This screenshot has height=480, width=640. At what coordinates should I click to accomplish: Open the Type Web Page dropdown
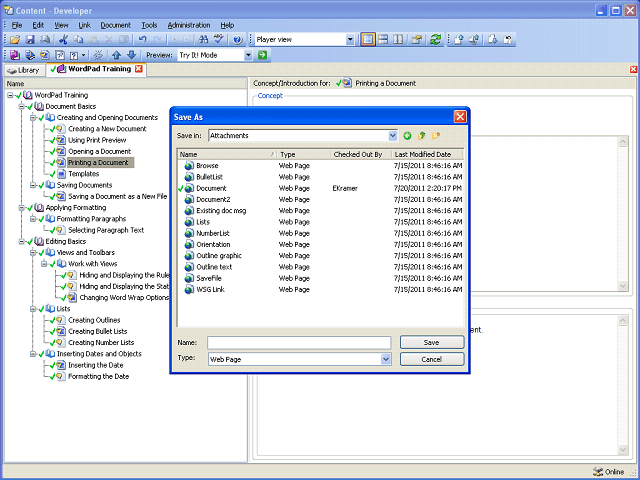pos(386,359)
